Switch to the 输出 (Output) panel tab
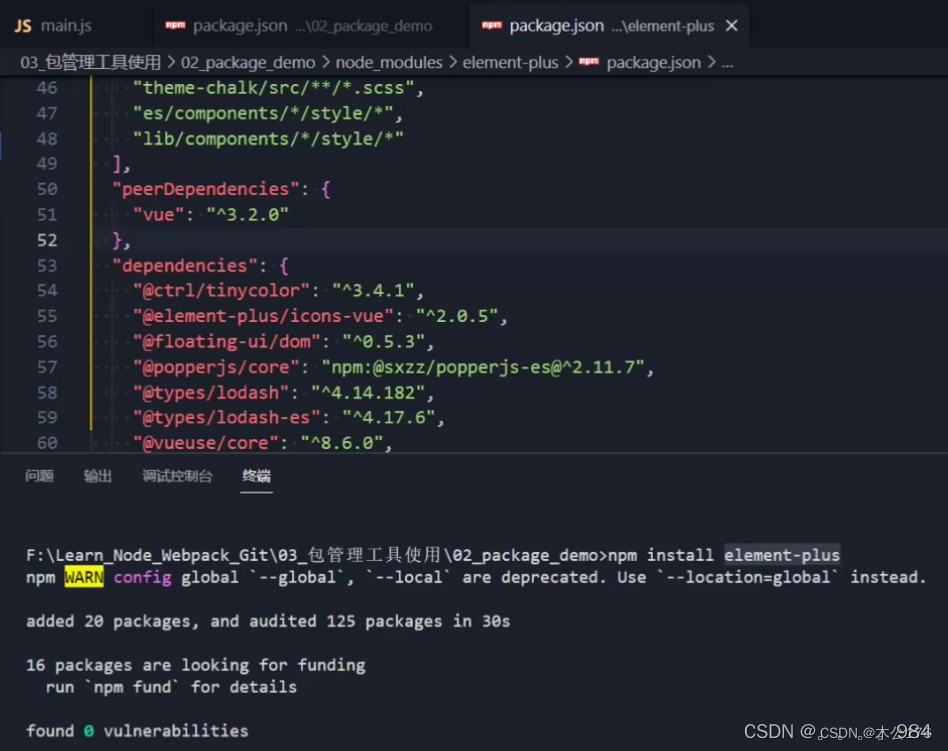Viewport: 948px width, 751px height. pos(98,476)
